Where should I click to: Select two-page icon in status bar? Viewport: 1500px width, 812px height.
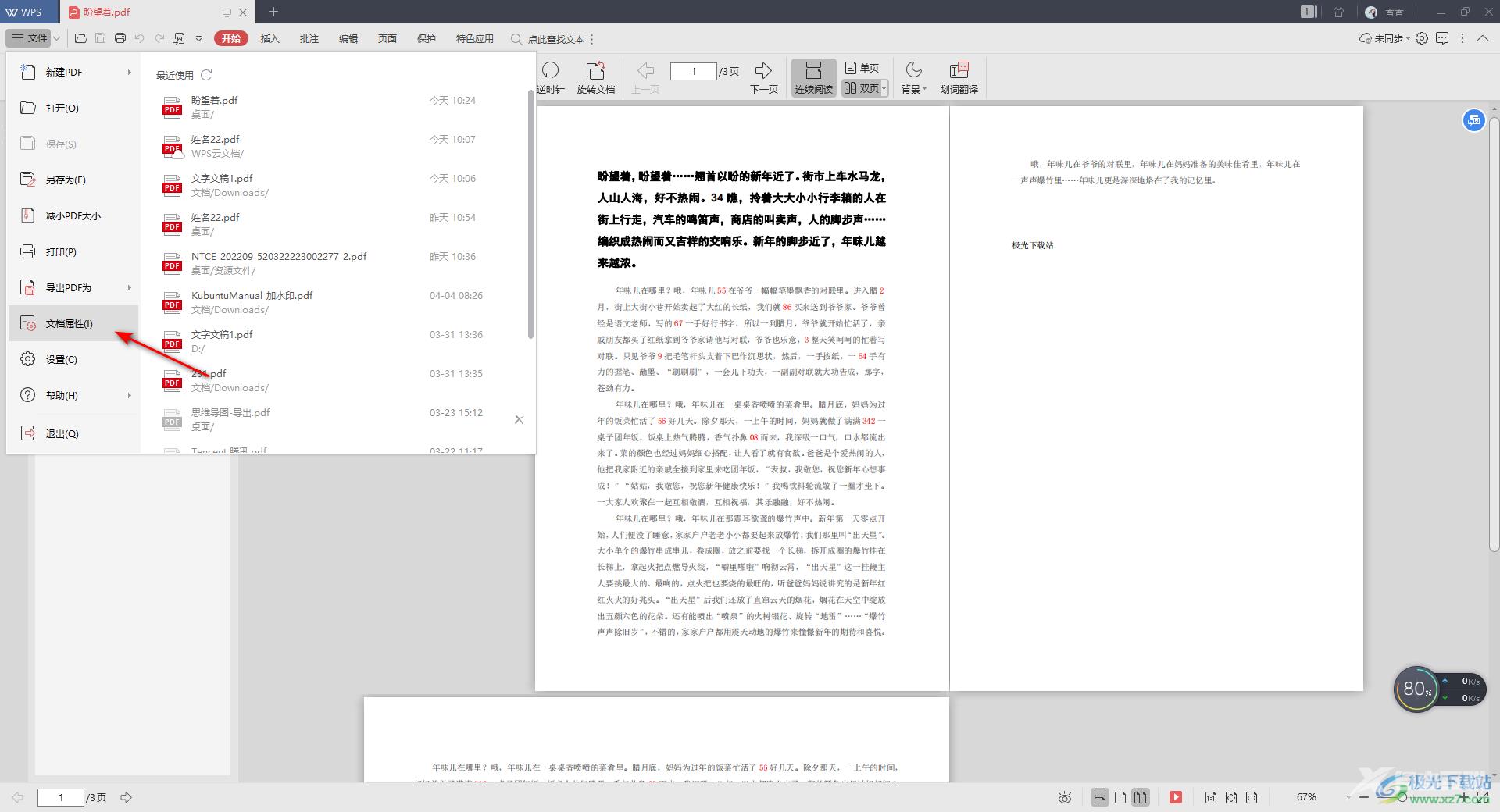pyautogui.click(x=1141, y=797)
